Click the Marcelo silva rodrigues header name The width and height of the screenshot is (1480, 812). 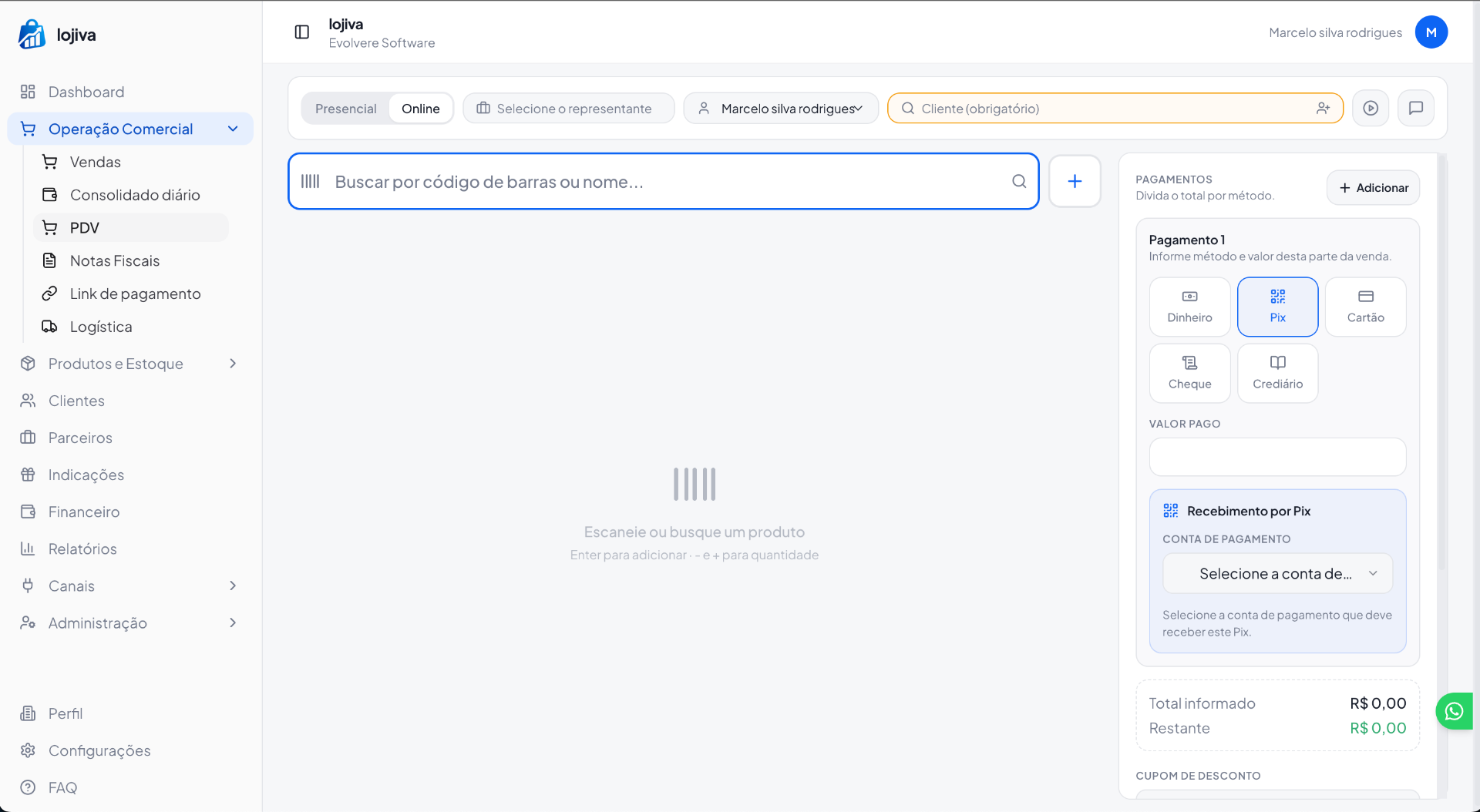(1335, 32)
